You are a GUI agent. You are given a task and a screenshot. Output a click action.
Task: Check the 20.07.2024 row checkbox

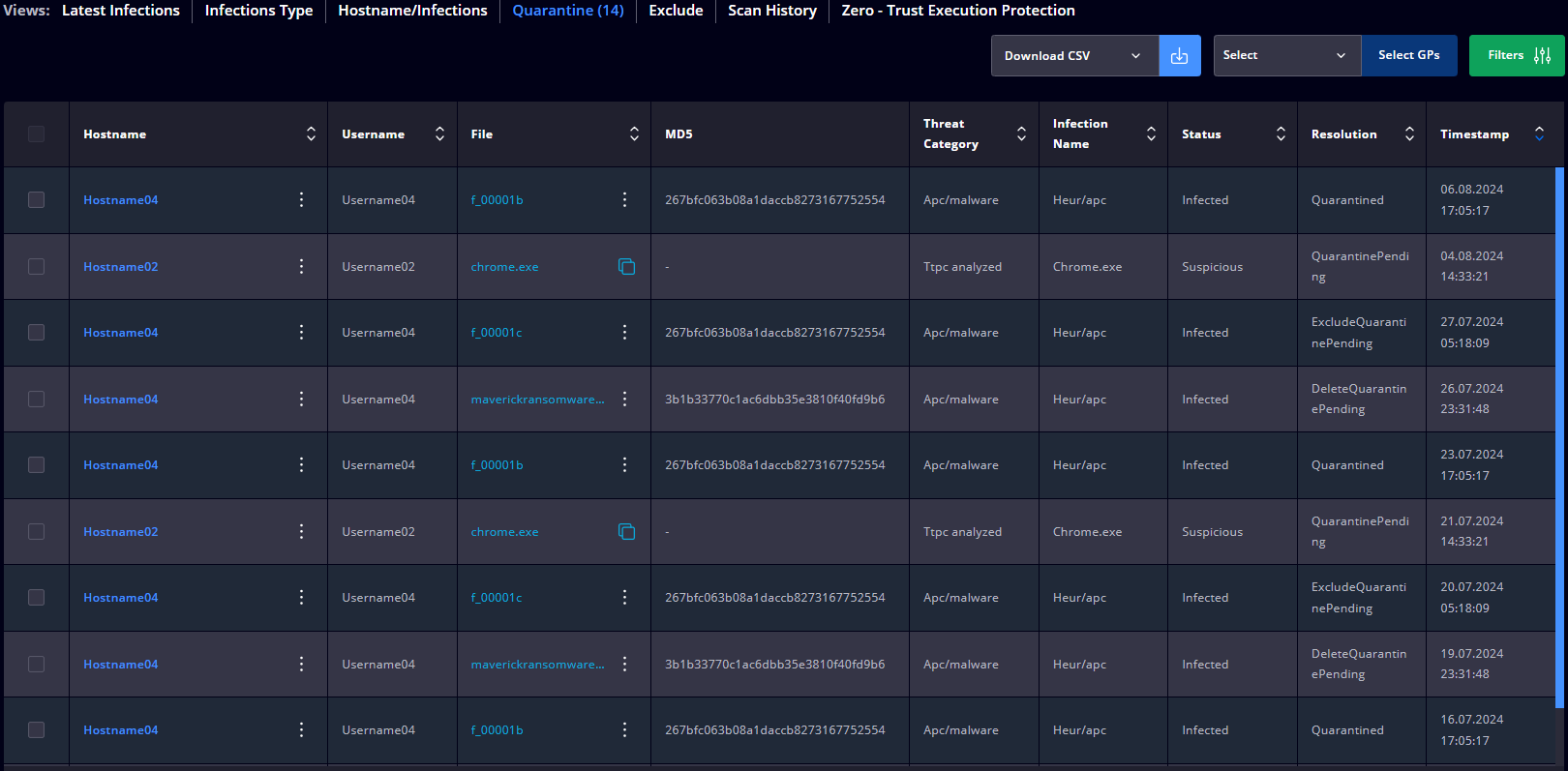click(x=36, y=597)
